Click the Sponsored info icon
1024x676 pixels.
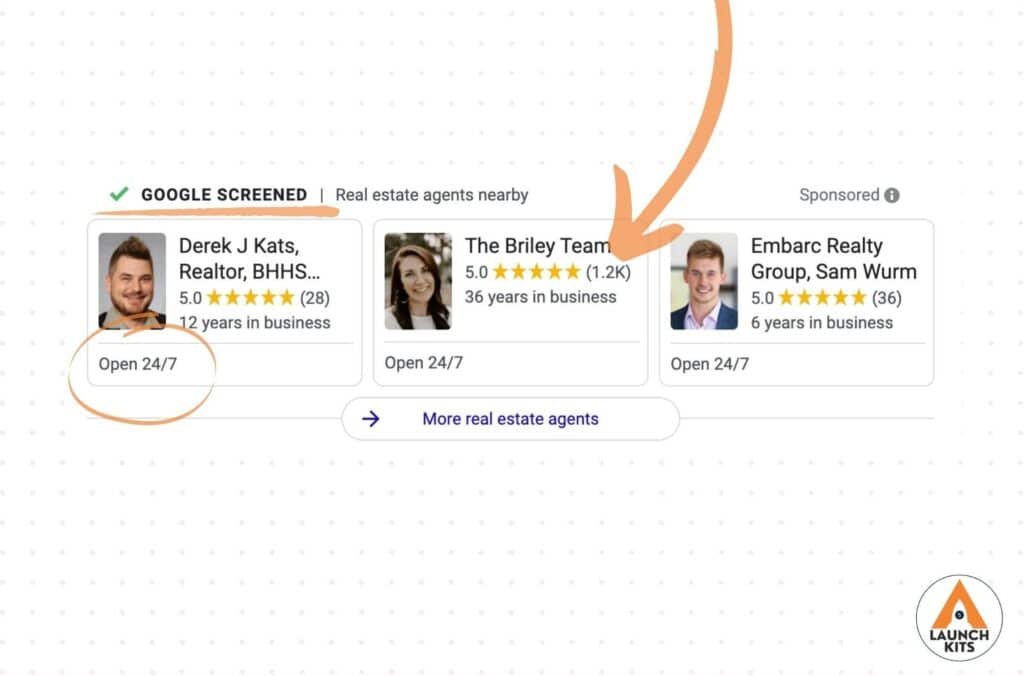(891, 195)
